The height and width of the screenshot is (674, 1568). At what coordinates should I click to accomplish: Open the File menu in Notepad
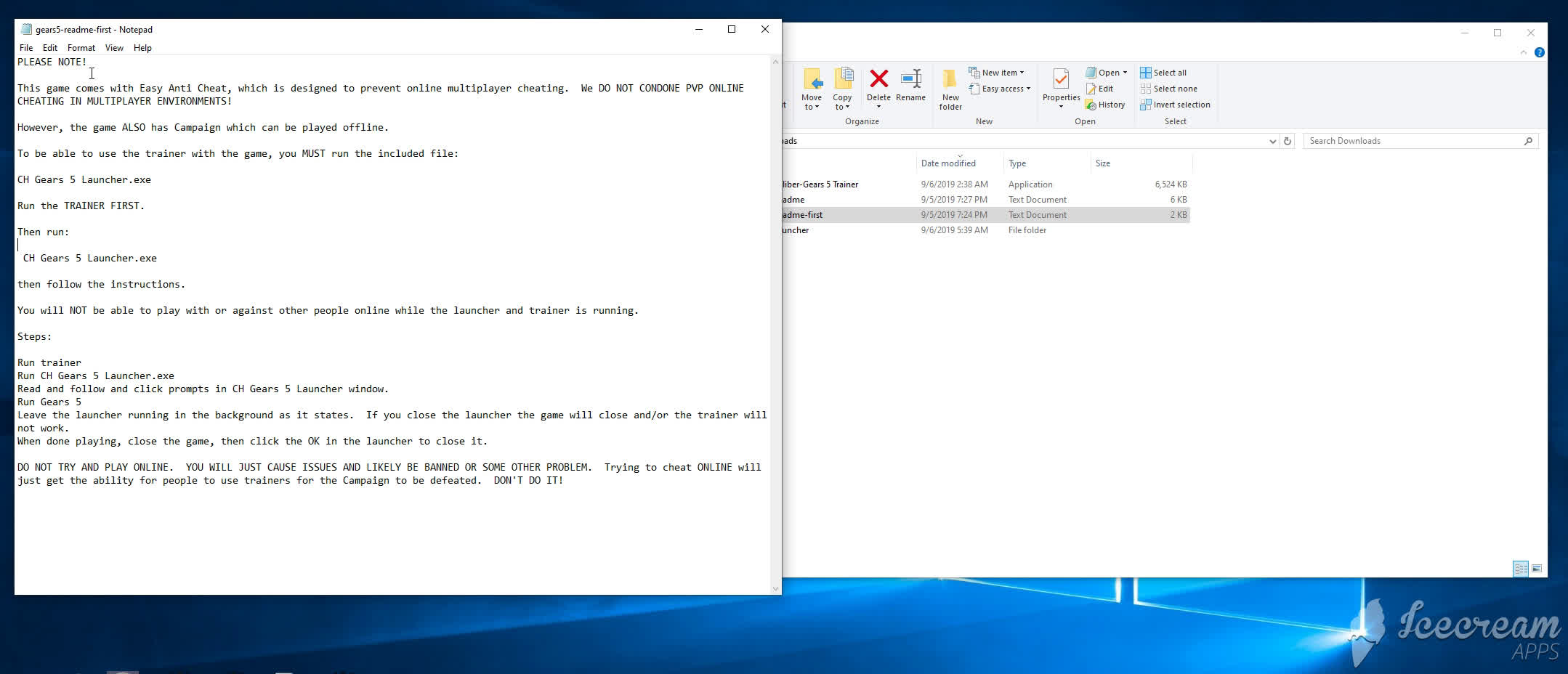pyautogui.click(x=26, y=48)
